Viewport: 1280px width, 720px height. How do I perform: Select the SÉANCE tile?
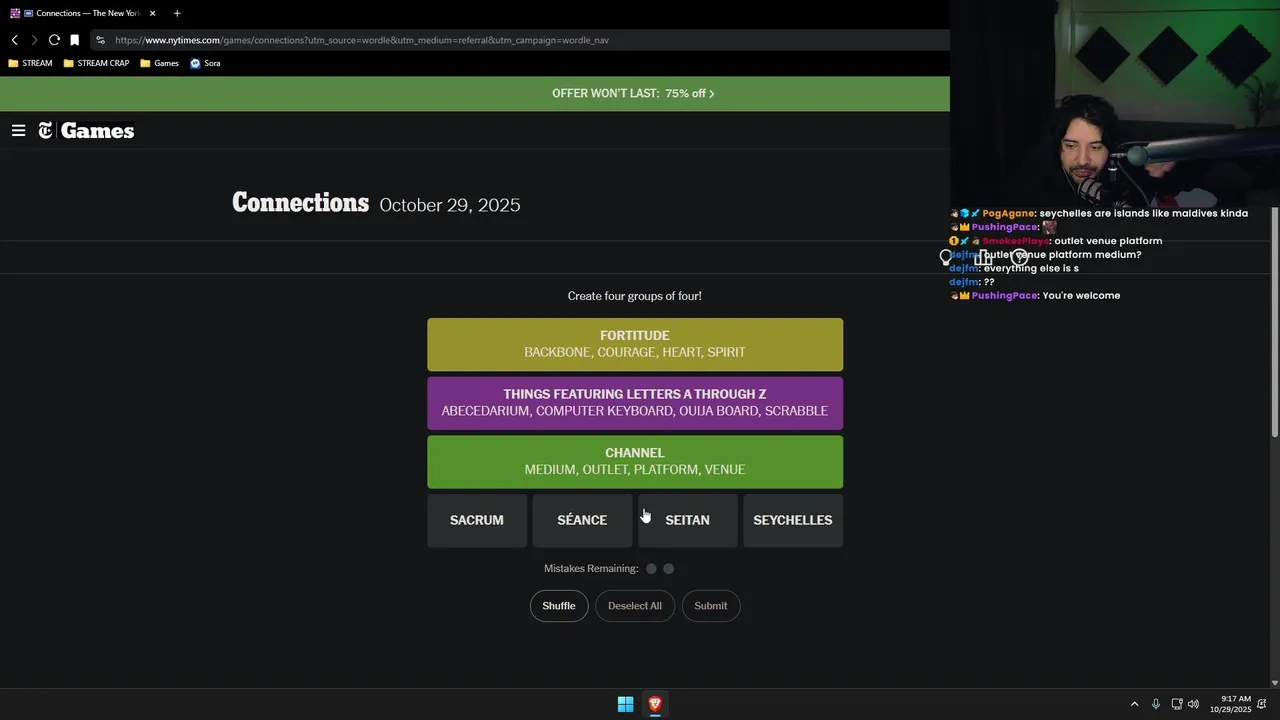[x=582, y=520]
